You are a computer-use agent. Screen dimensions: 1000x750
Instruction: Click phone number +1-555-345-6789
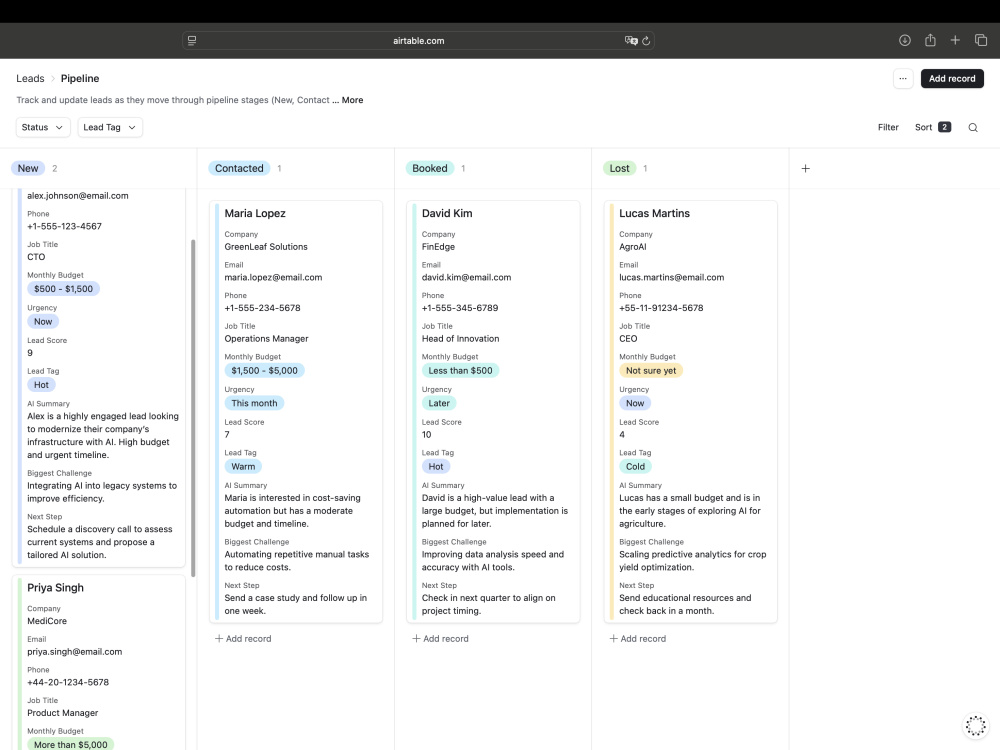point(460,308)
